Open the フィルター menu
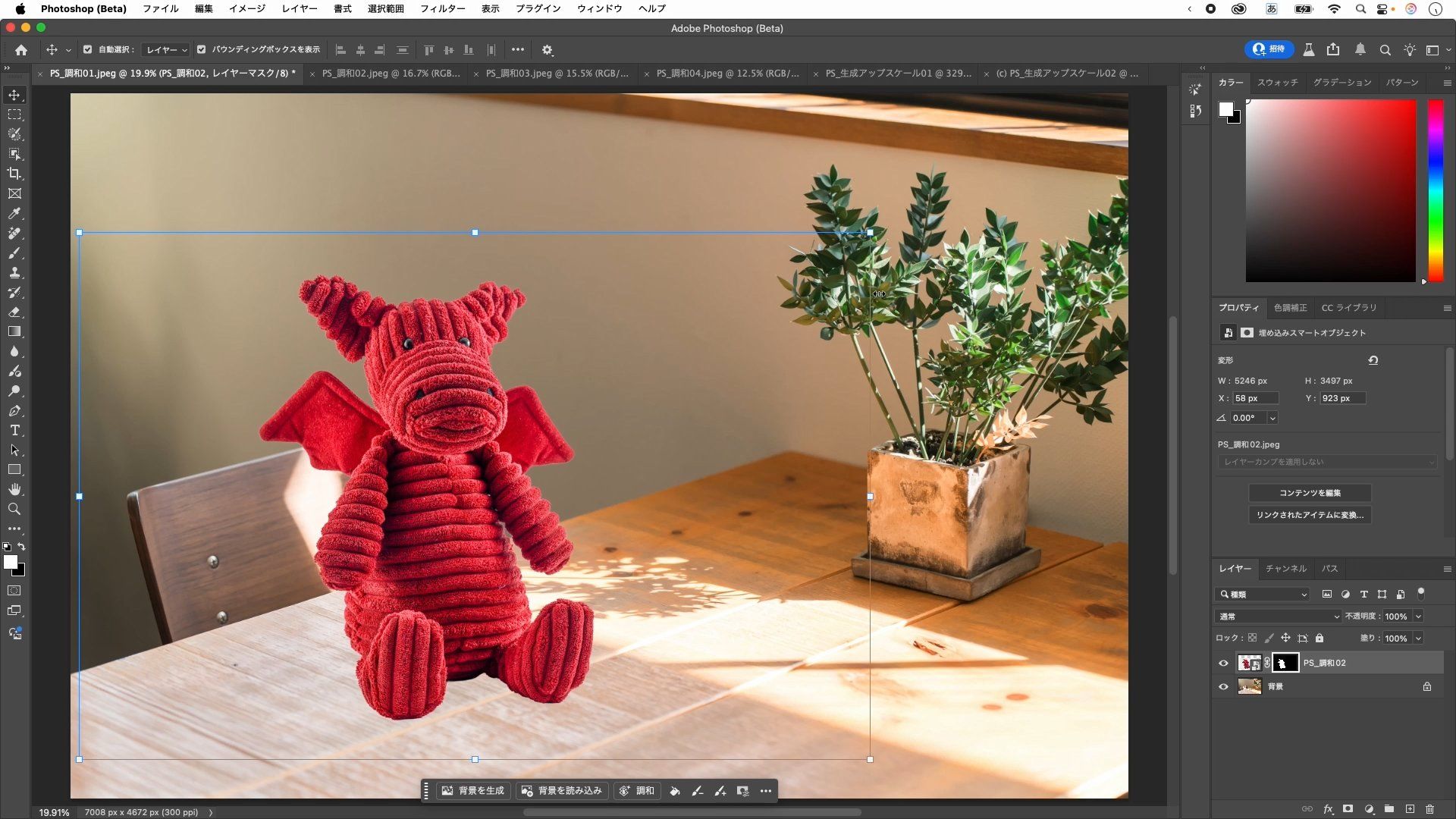 pyautogui.click(x=442, y=8)
